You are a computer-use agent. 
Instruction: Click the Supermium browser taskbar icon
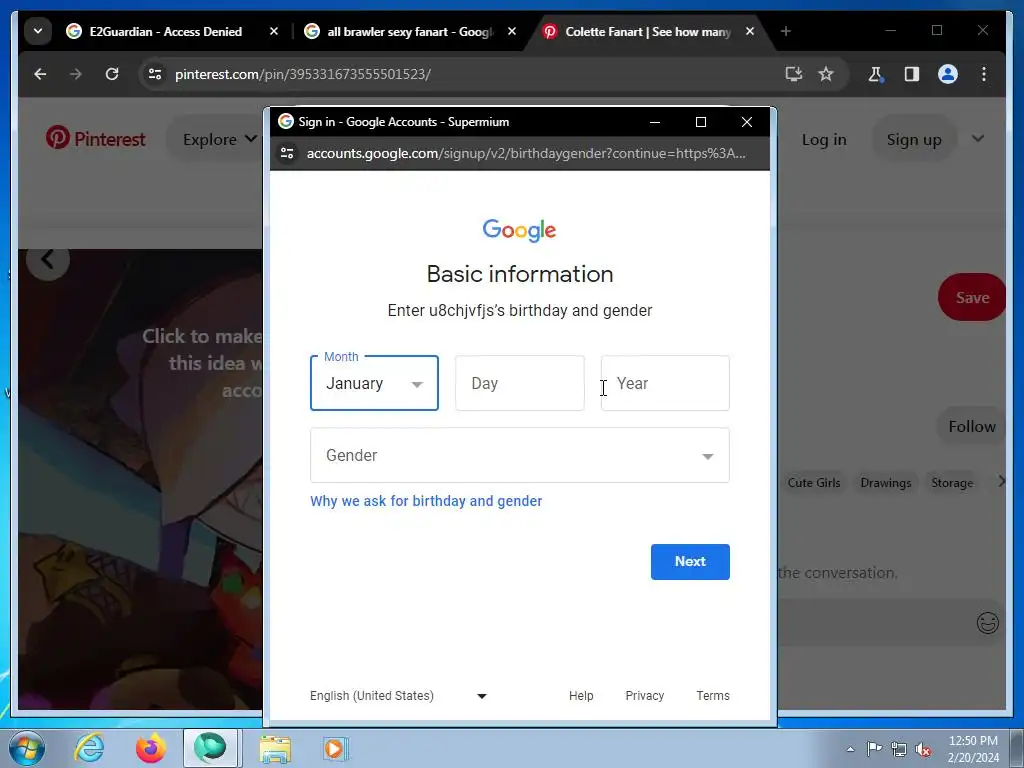[210, 748]
